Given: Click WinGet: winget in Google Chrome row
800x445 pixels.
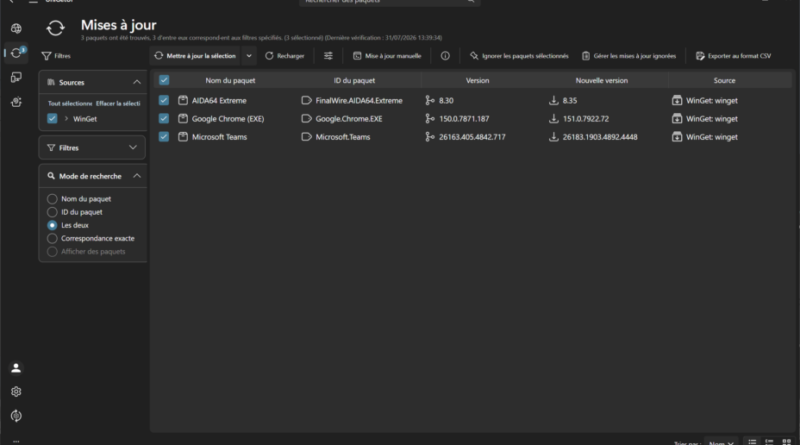Looking at the screenshot, I should [x=712, y=118].
